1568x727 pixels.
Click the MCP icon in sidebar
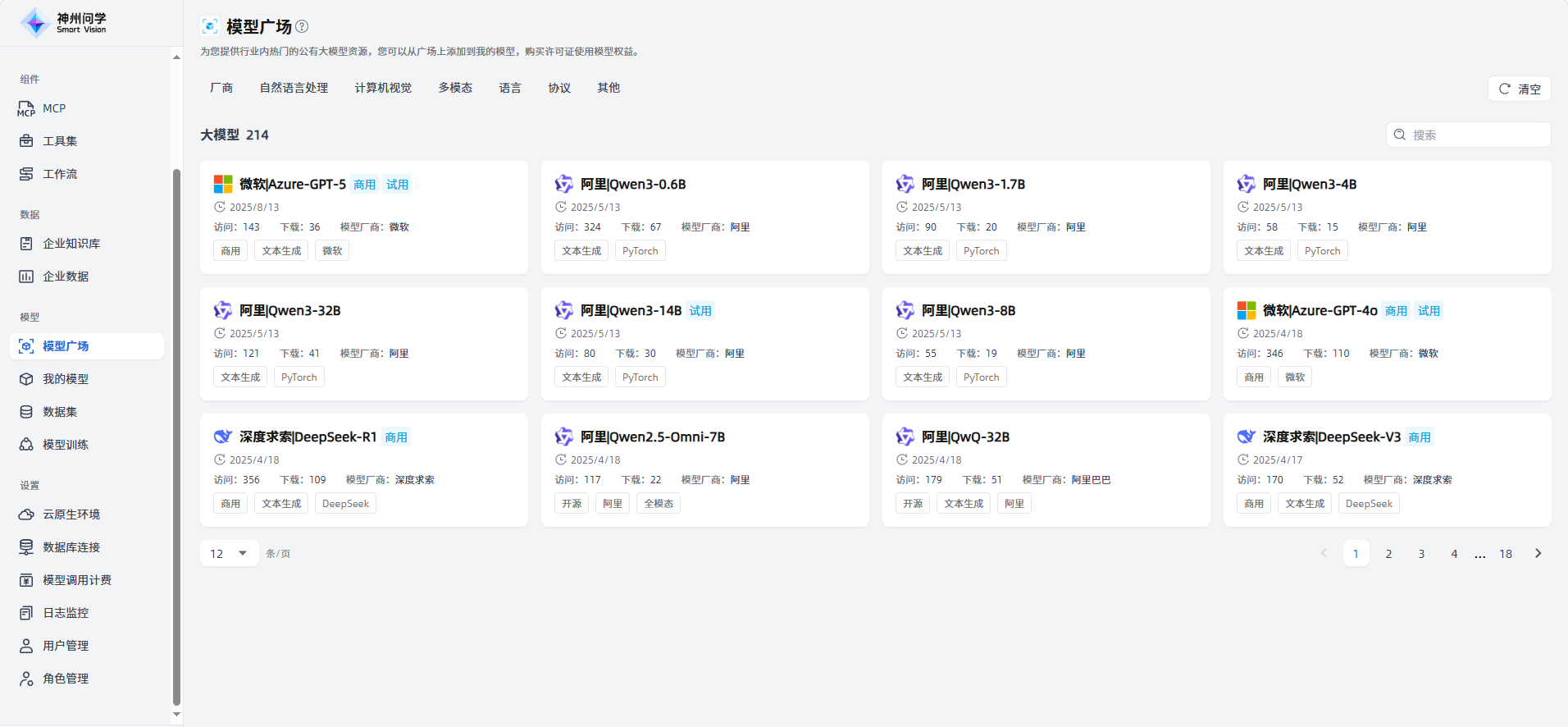(x=26, y=108)
